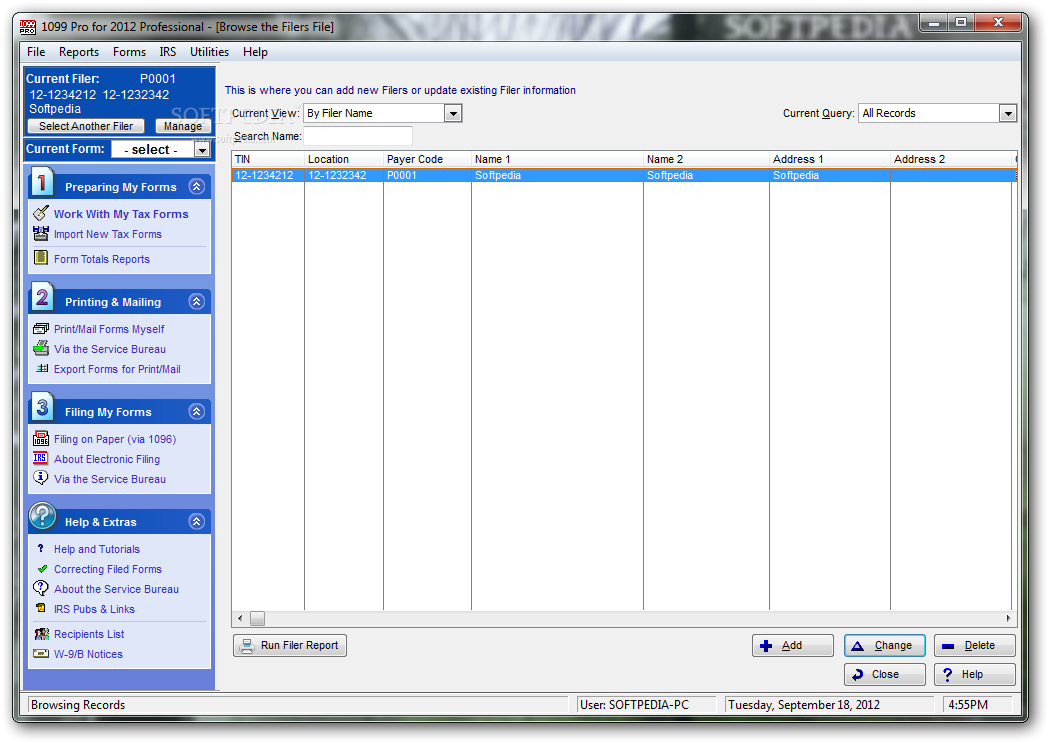1049x743 pixels.
Task: Click the Manage button
Action: 183,126
